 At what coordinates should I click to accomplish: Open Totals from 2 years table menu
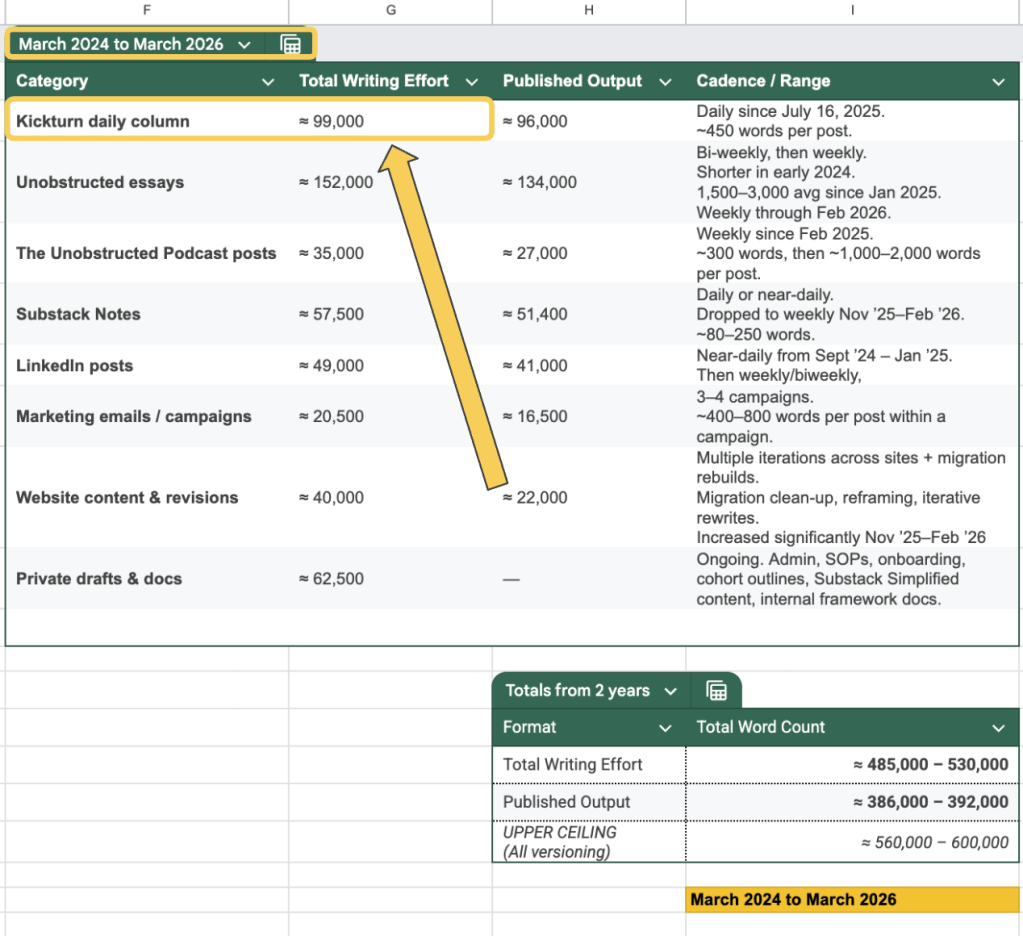point(670,691)
